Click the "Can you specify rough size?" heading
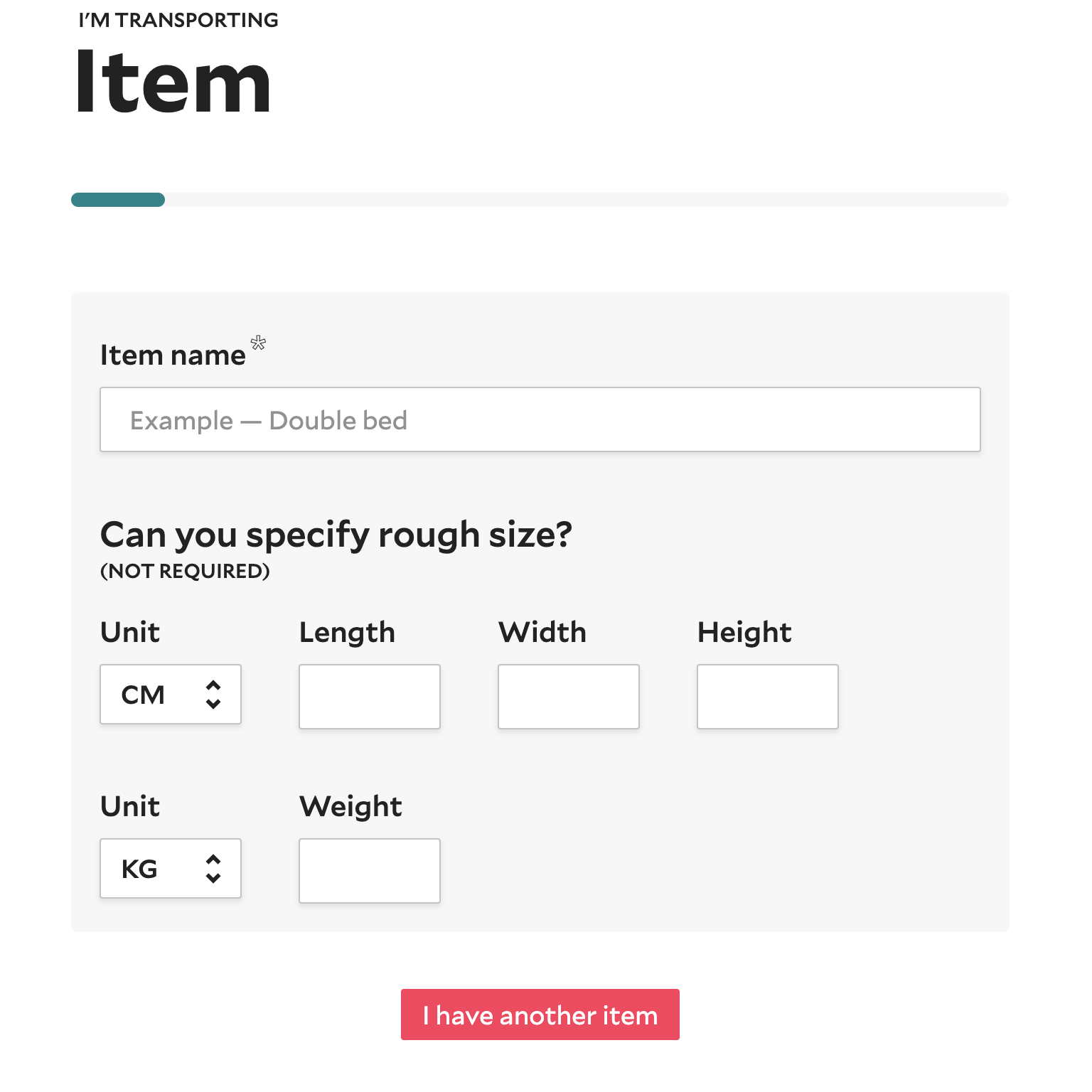The image size is (1092, 1092). click(x=336, y=535)
